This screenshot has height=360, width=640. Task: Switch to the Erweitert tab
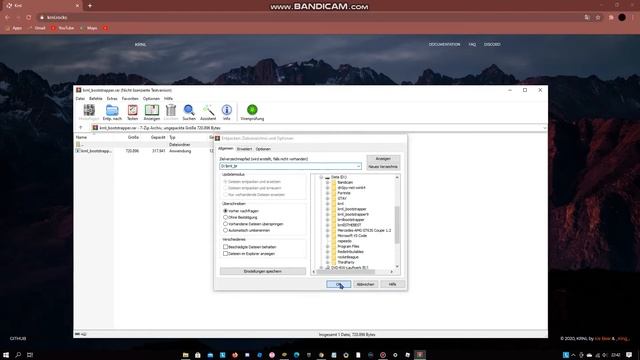(x=244, y=149)
